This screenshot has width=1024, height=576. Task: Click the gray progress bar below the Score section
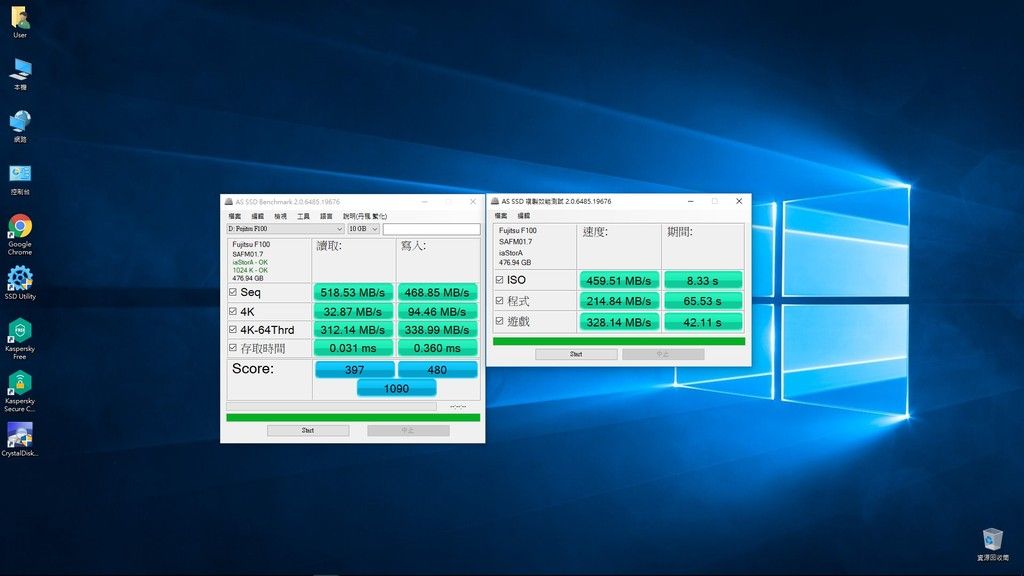click(x=331, y=406)
